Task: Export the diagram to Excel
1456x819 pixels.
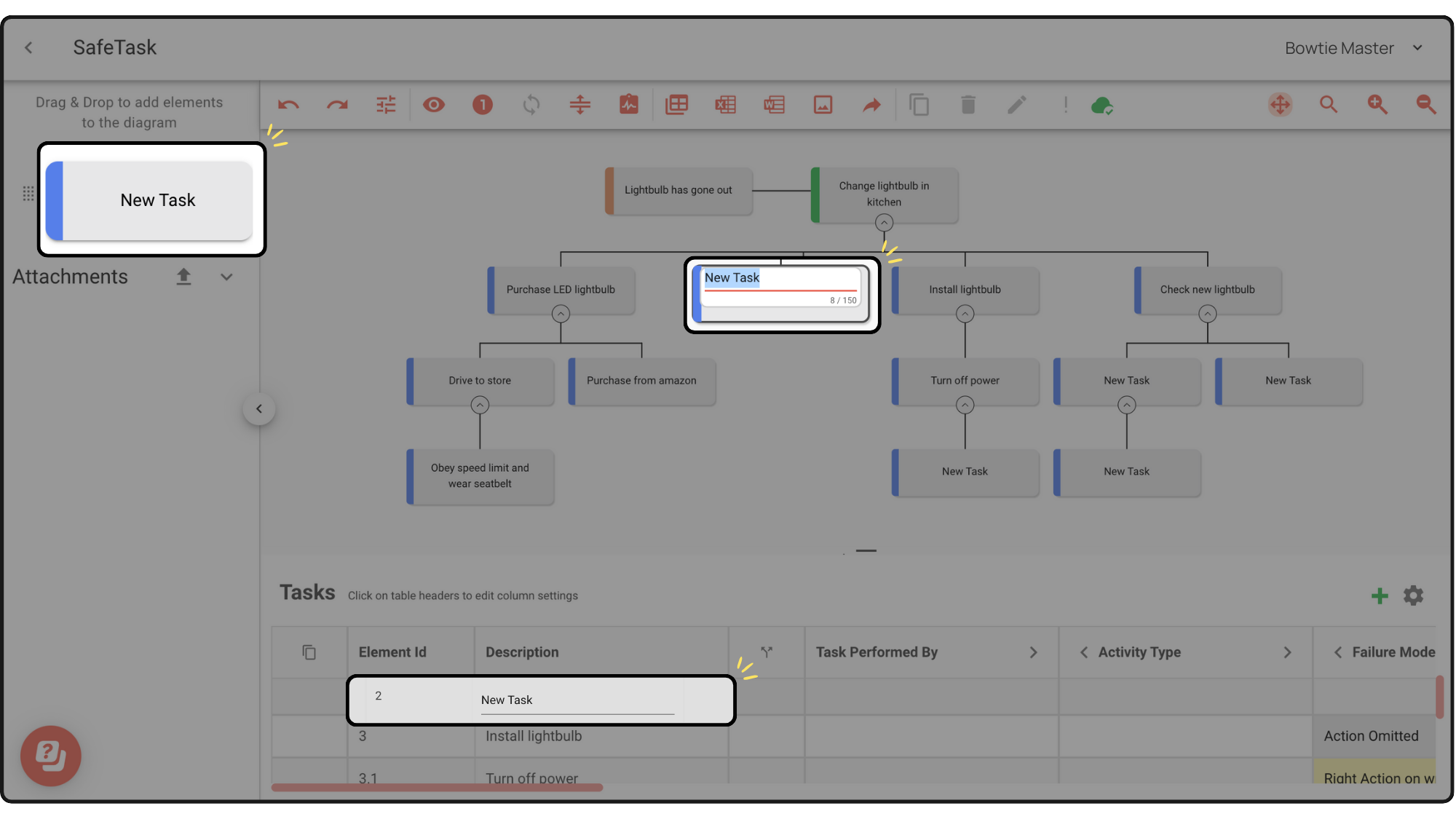Action: click(x=725, y=105)
